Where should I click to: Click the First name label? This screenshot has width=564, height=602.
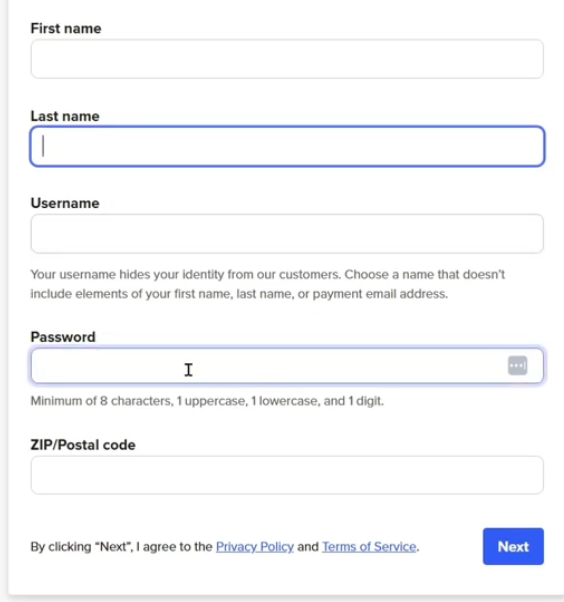[x=66, y=28]
